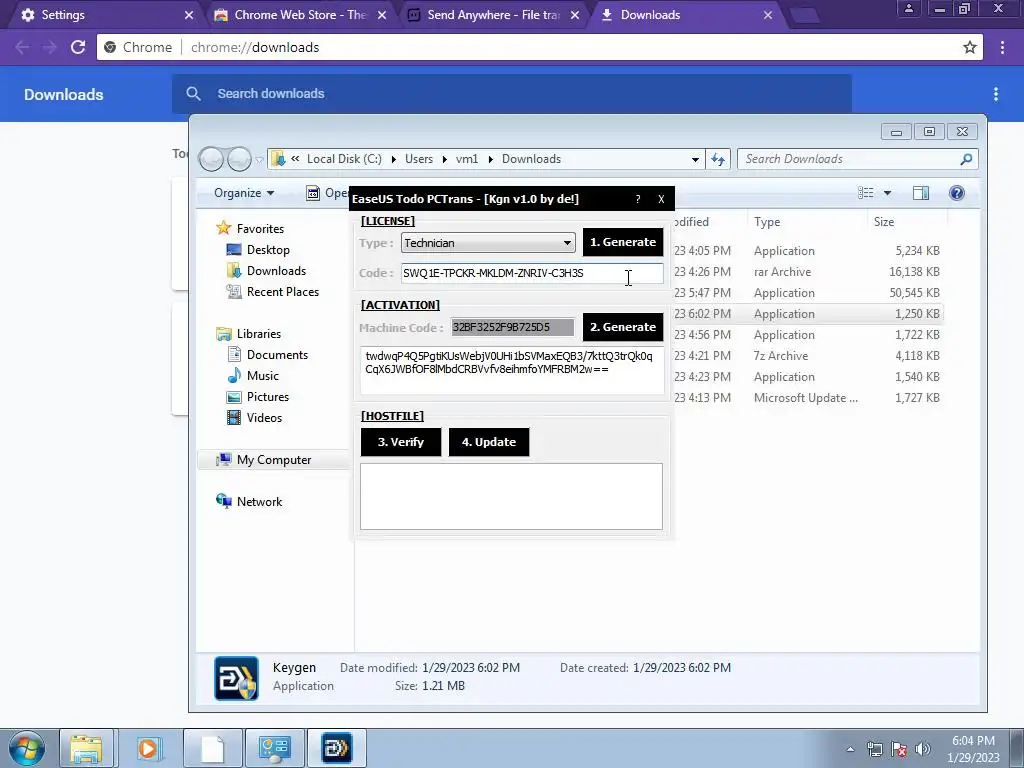Click into the license Code field
This screenshot has height=768, width=1024.
[x=532, y=273]
